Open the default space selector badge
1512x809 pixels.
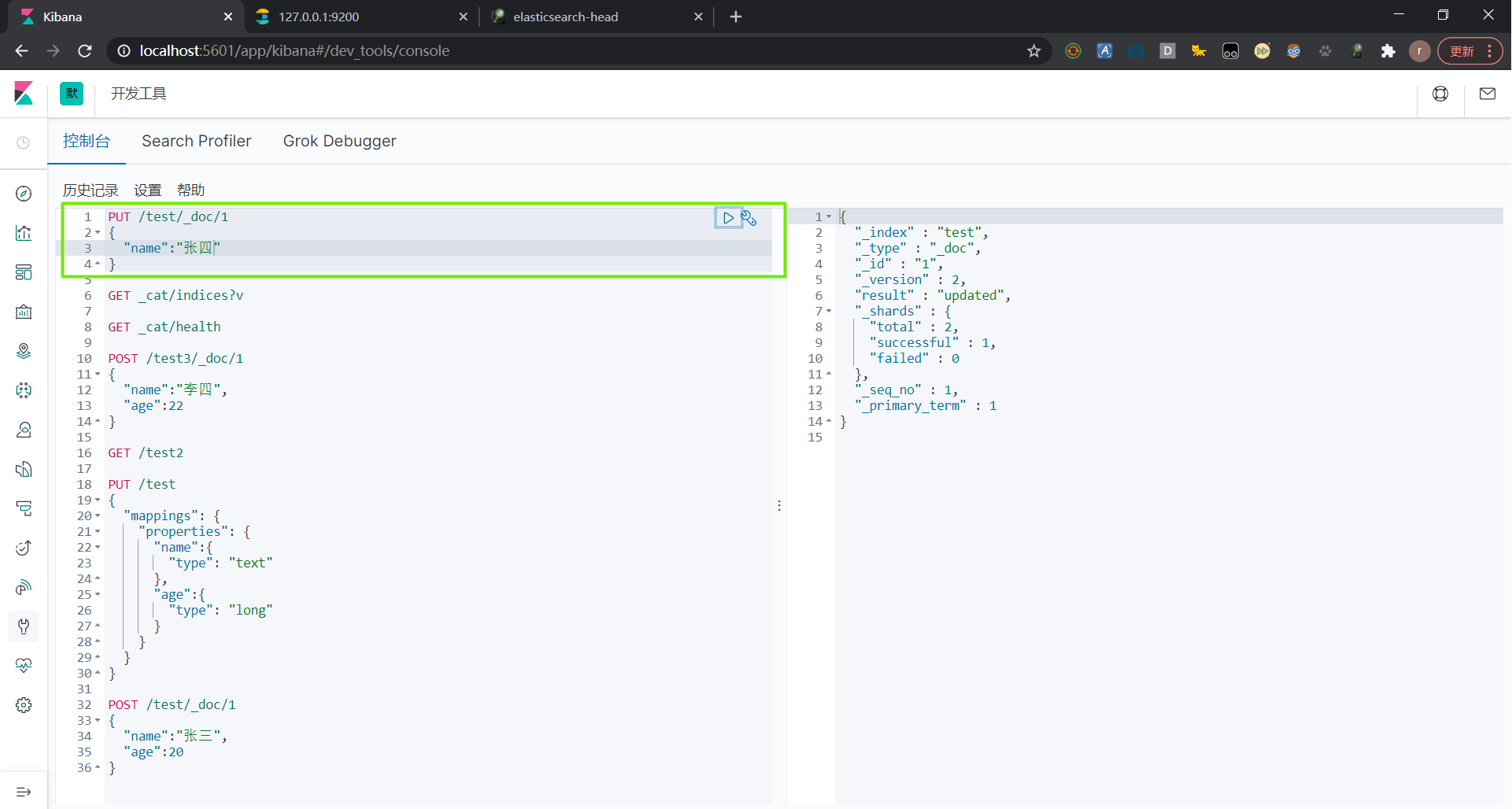pyautogui.click(x=72, y=94)
